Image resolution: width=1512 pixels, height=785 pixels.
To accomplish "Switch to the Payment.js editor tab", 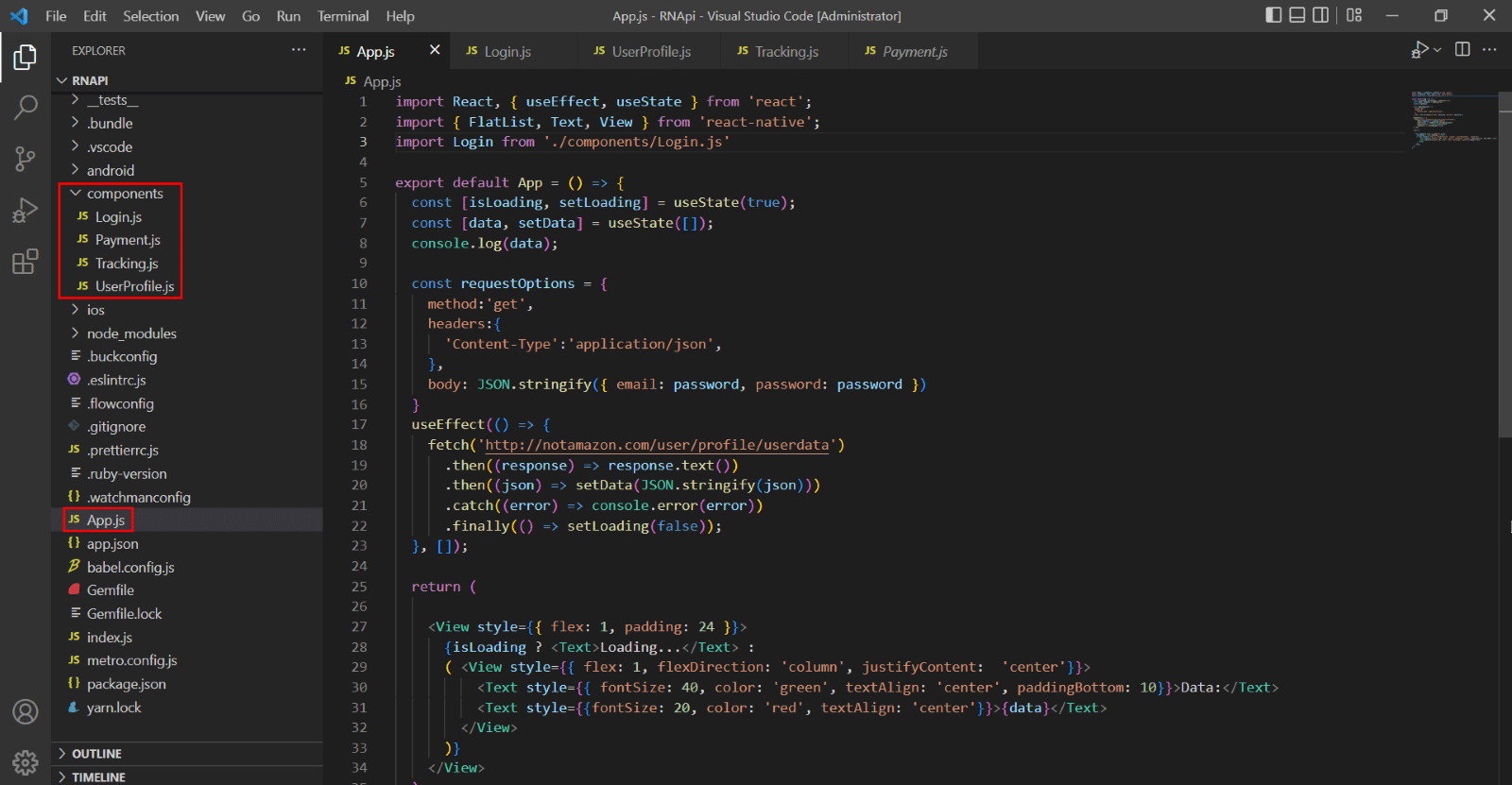I will (913, 51).
